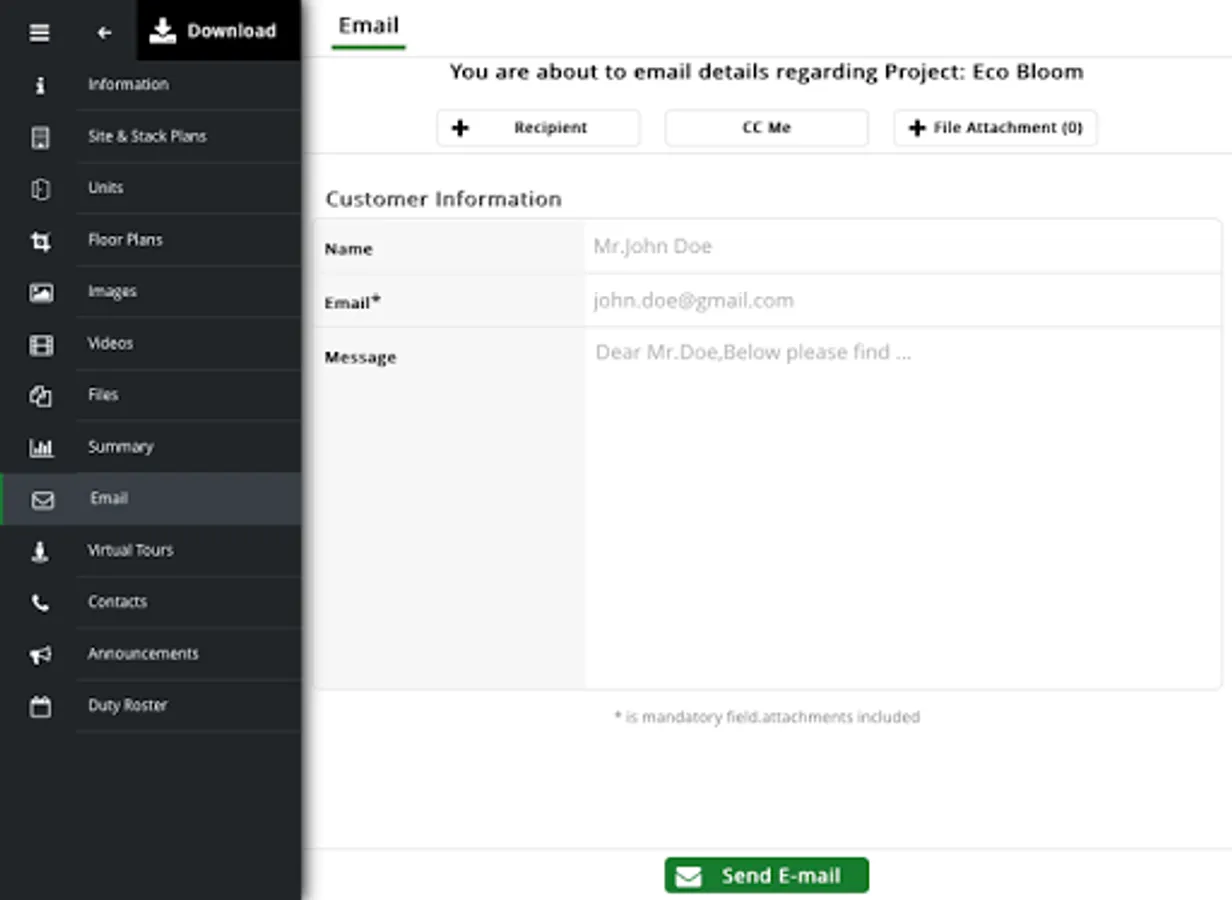Open the Duty Roster calendar icon
Viewport: 1232px width, 900px height.
click(40, 707)
